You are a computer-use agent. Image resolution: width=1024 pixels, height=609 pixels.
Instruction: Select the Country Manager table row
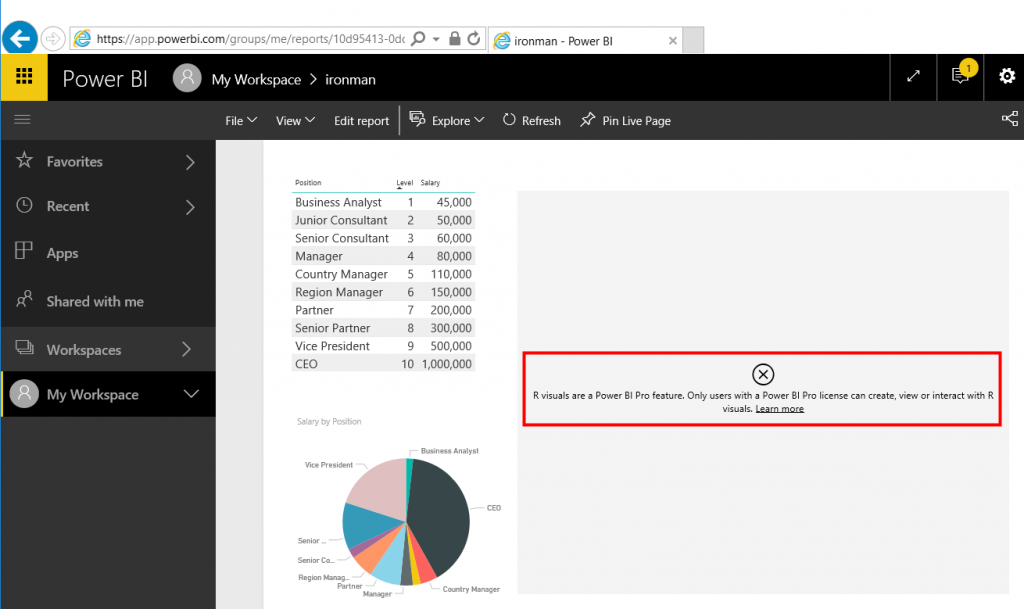tap(383, 273)
